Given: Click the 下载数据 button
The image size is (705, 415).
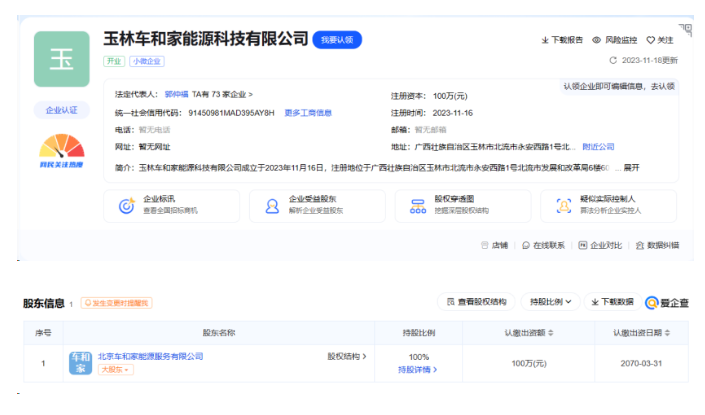Looking at the screenshot, I should pyautogui.click(x=612, y=302).
